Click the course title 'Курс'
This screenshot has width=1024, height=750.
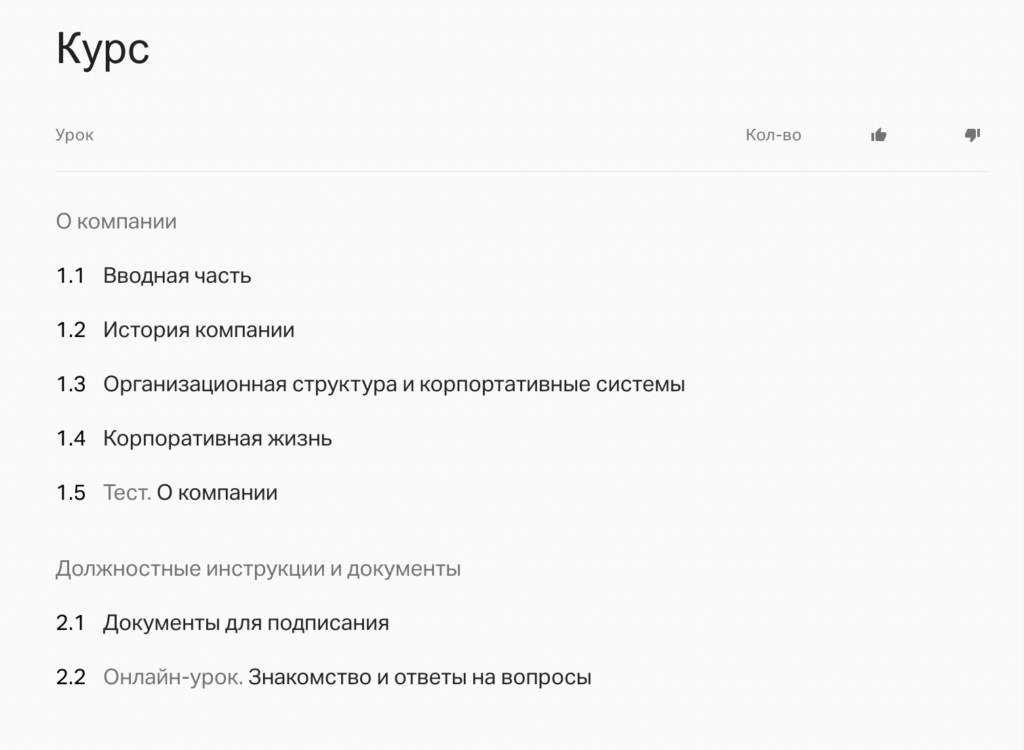pyautogui.click(x=102, y=49)
